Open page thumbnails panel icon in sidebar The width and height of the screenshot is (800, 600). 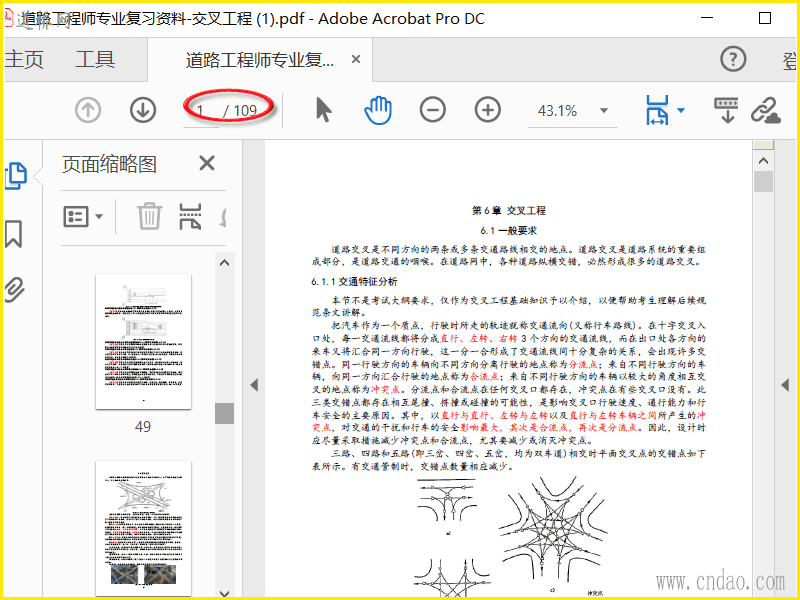pyautogui.click(x=16, y=176)
